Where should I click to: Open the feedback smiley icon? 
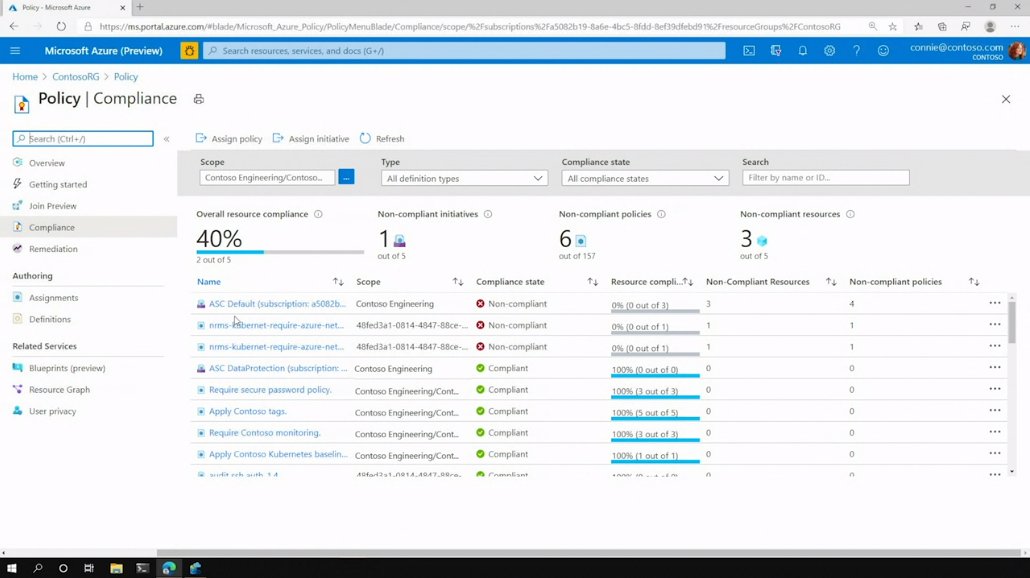coord(883,51)
